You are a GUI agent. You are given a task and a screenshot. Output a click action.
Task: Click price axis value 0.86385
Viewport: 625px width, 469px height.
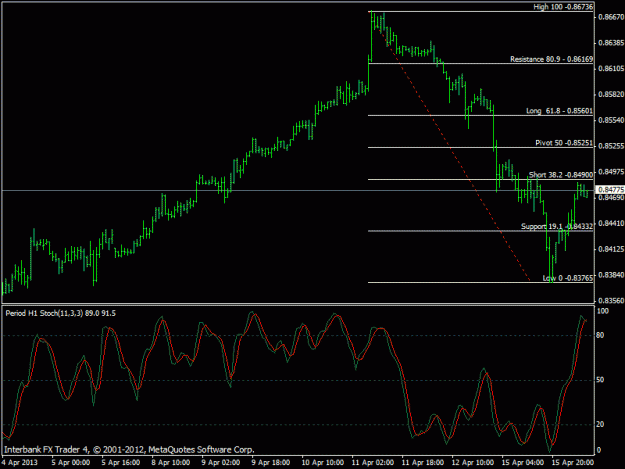[x=611, y=43]
